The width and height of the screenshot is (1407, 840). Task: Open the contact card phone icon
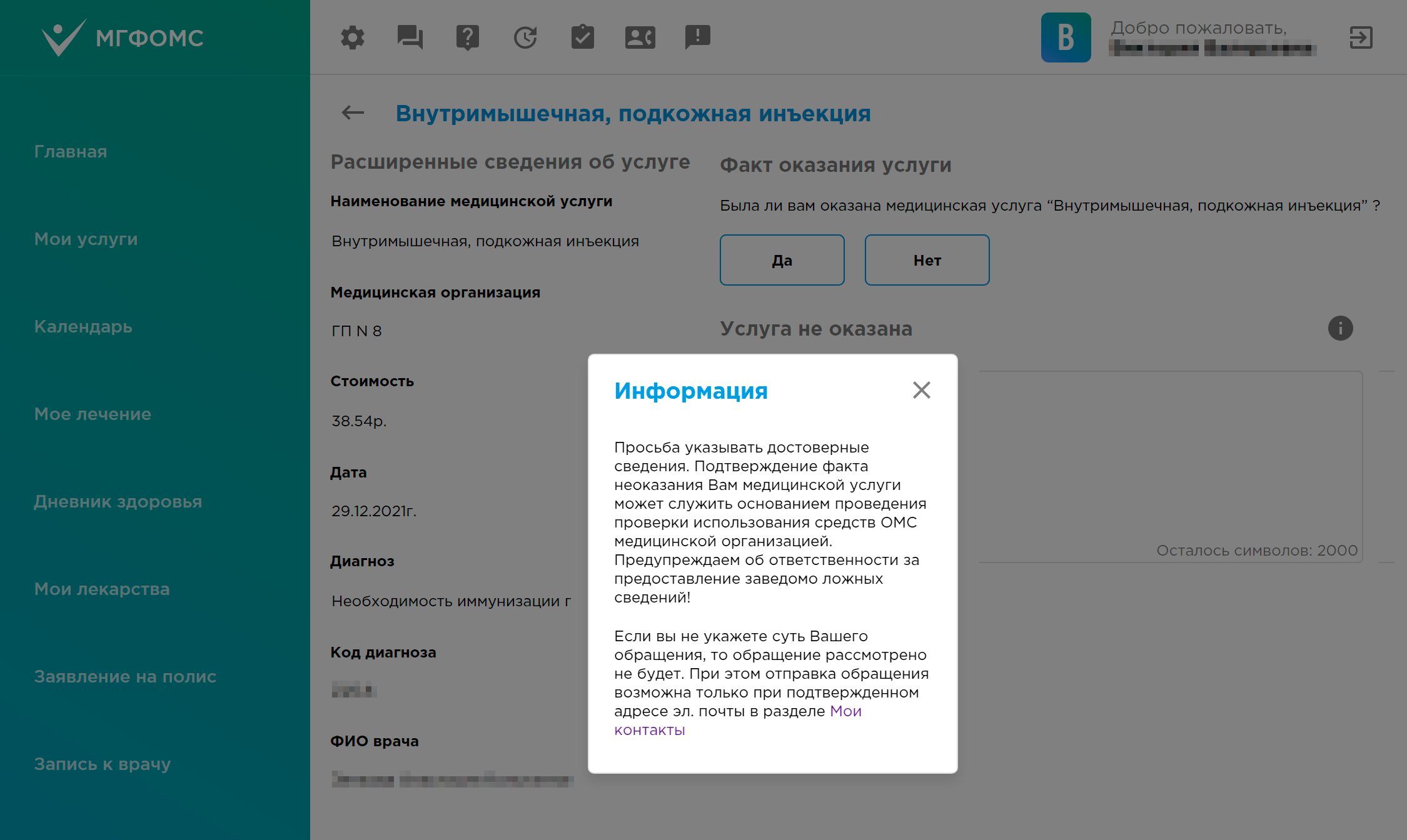click(x=640, y=37)
